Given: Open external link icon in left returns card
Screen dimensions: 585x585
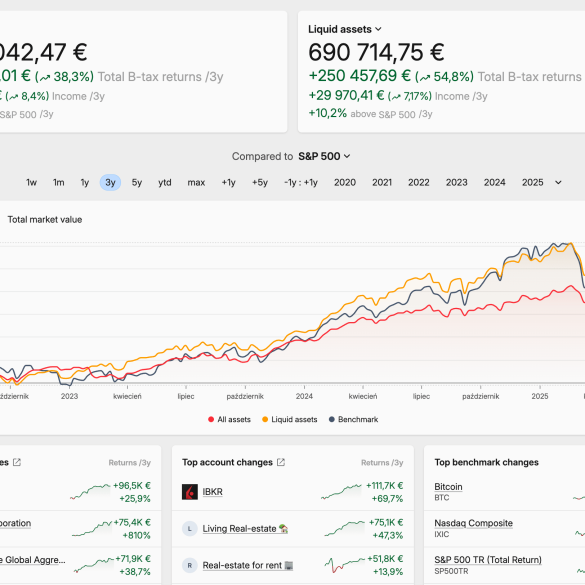Looking at the screenshot, I should coord(17,462).
